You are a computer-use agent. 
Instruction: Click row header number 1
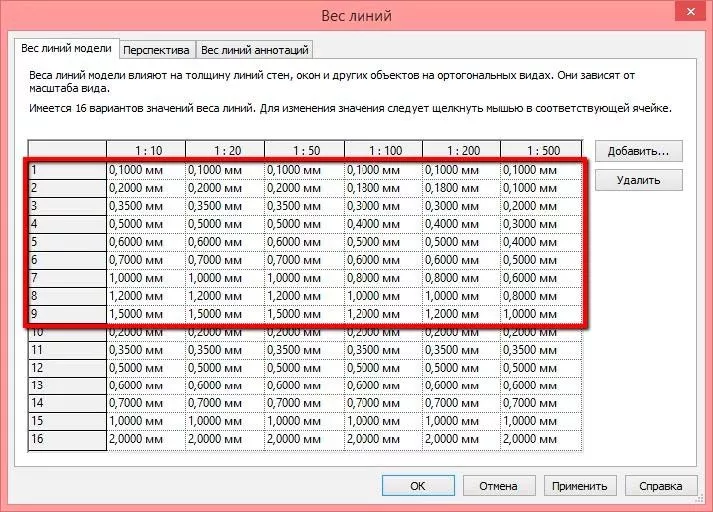tap(66, 170)
